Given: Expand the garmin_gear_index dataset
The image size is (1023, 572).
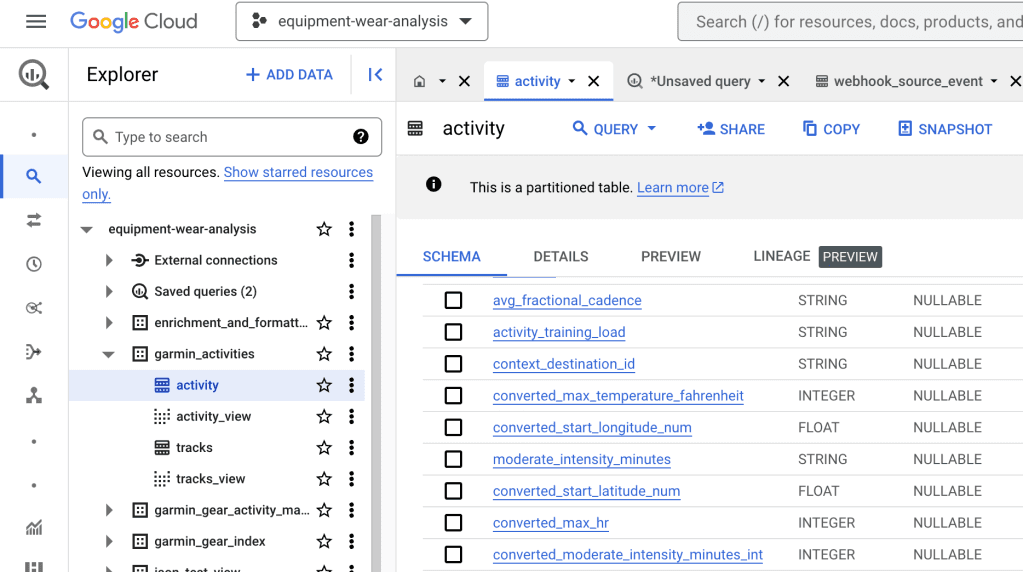Looking at the screenshot, I should coord(109,541).
